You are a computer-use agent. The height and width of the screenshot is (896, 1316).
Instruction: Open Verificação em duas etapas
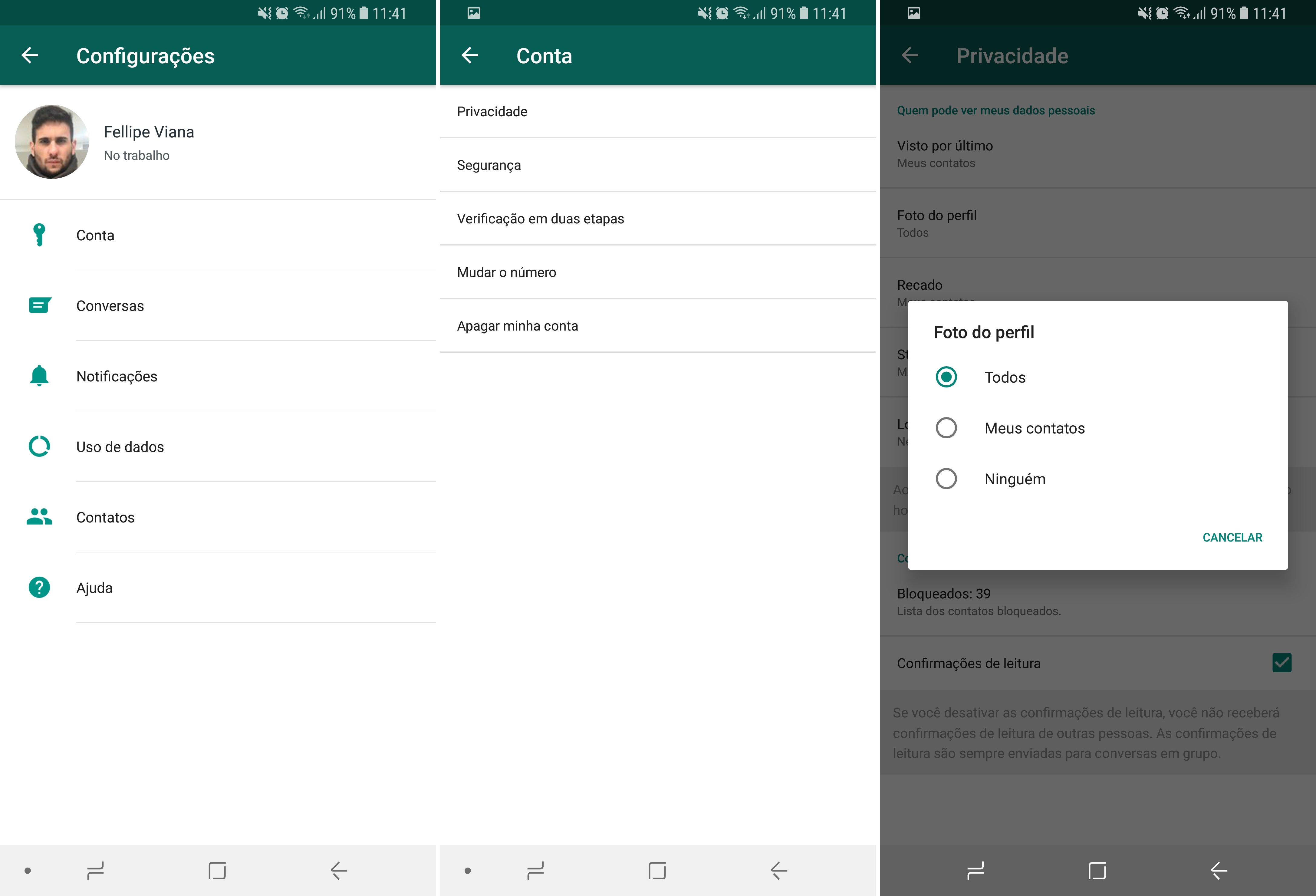coord(658,219)
